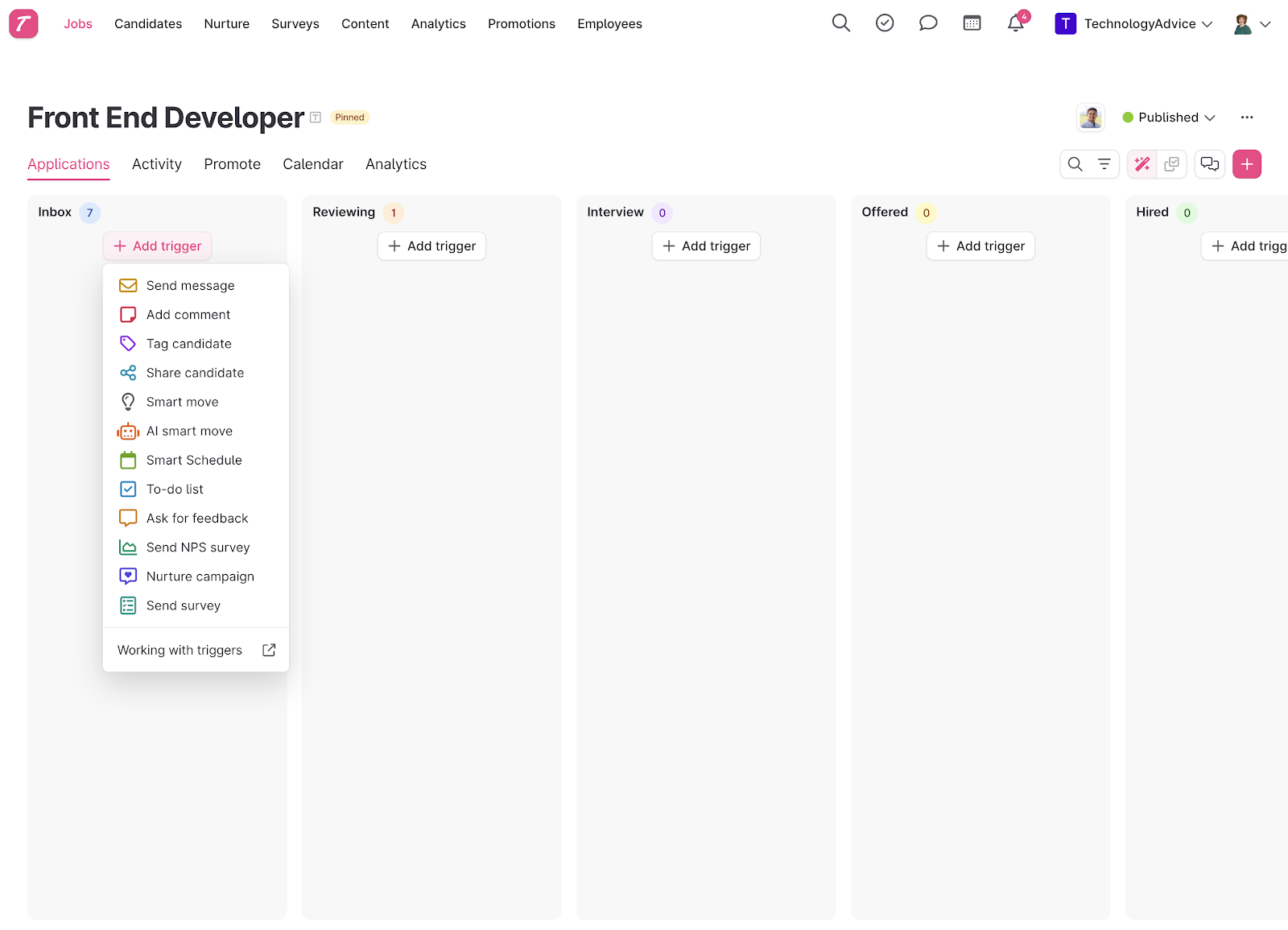The height and width of the screenshot is (930, 1288).
Task: Open the Published status dropdown
Action: click(x=1169, y=118)
